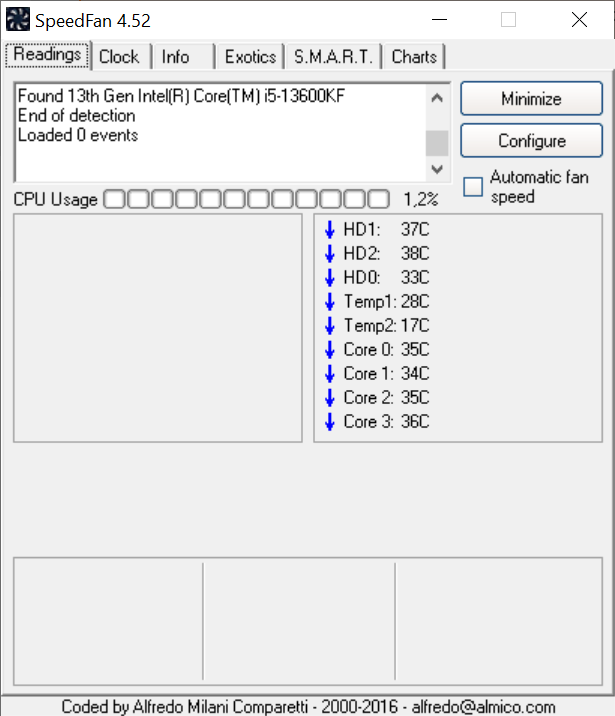Show the Charts tab
This screenshot has height=716, width=615.
click(414, 57)
